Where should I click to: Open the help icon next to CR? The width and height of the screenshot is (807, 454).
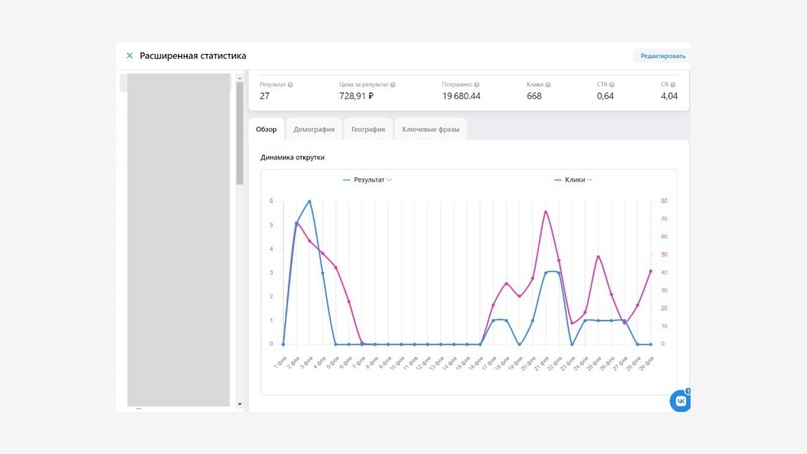[673, 85]
